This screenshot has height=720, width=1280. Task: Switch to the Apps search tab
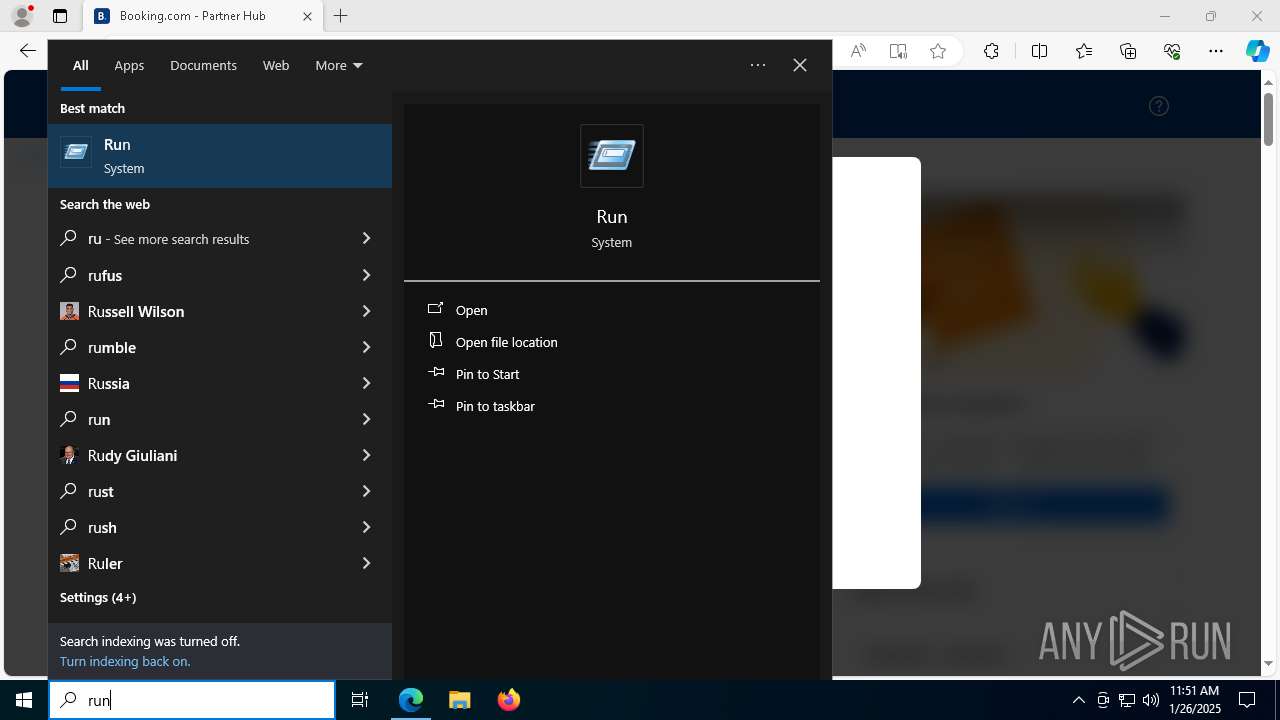coord(129,65)
